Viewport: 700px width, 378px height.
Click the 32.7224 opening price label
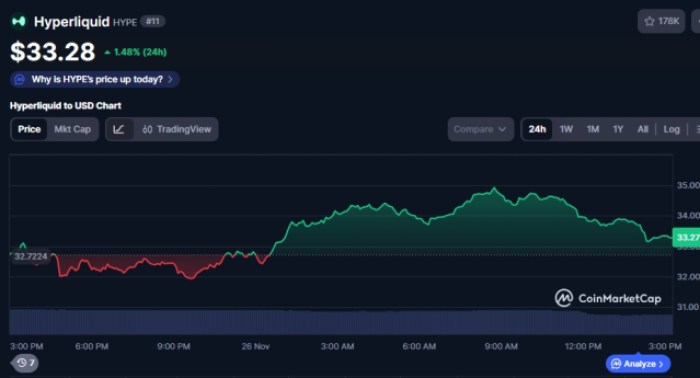click(x=30, y=257)
